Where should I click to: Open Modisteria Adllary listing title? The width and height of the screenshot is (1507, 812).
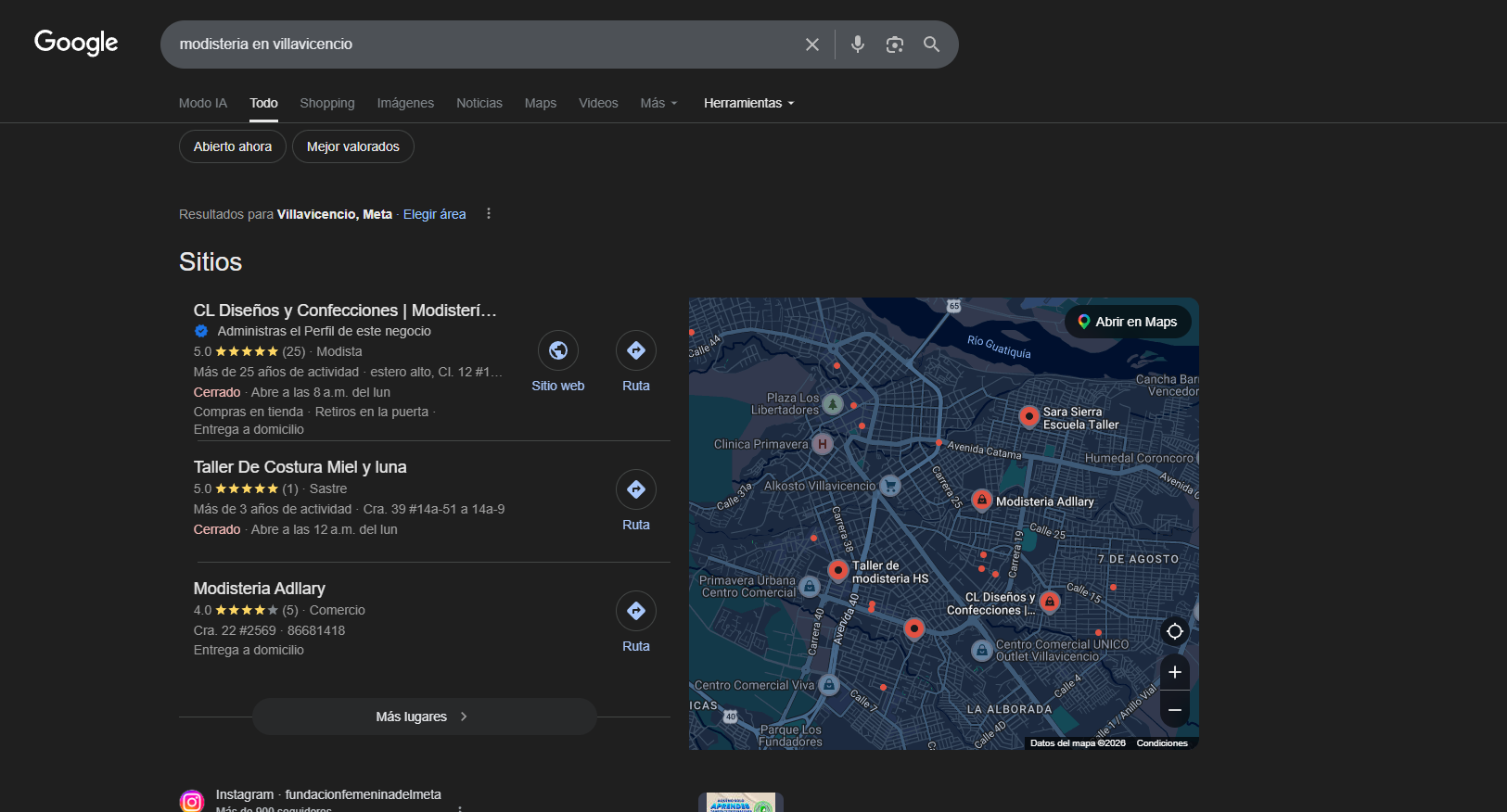[260, 589]
